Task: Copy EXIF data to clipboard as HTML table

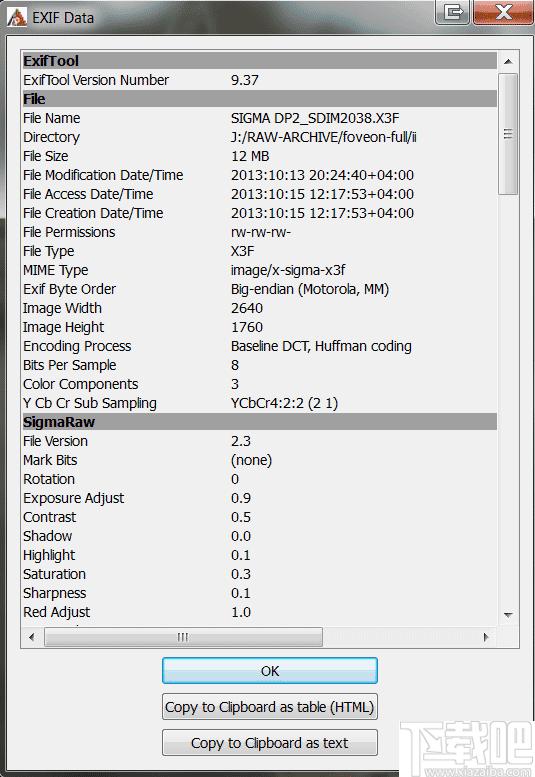Action: (x=270, y=707)
